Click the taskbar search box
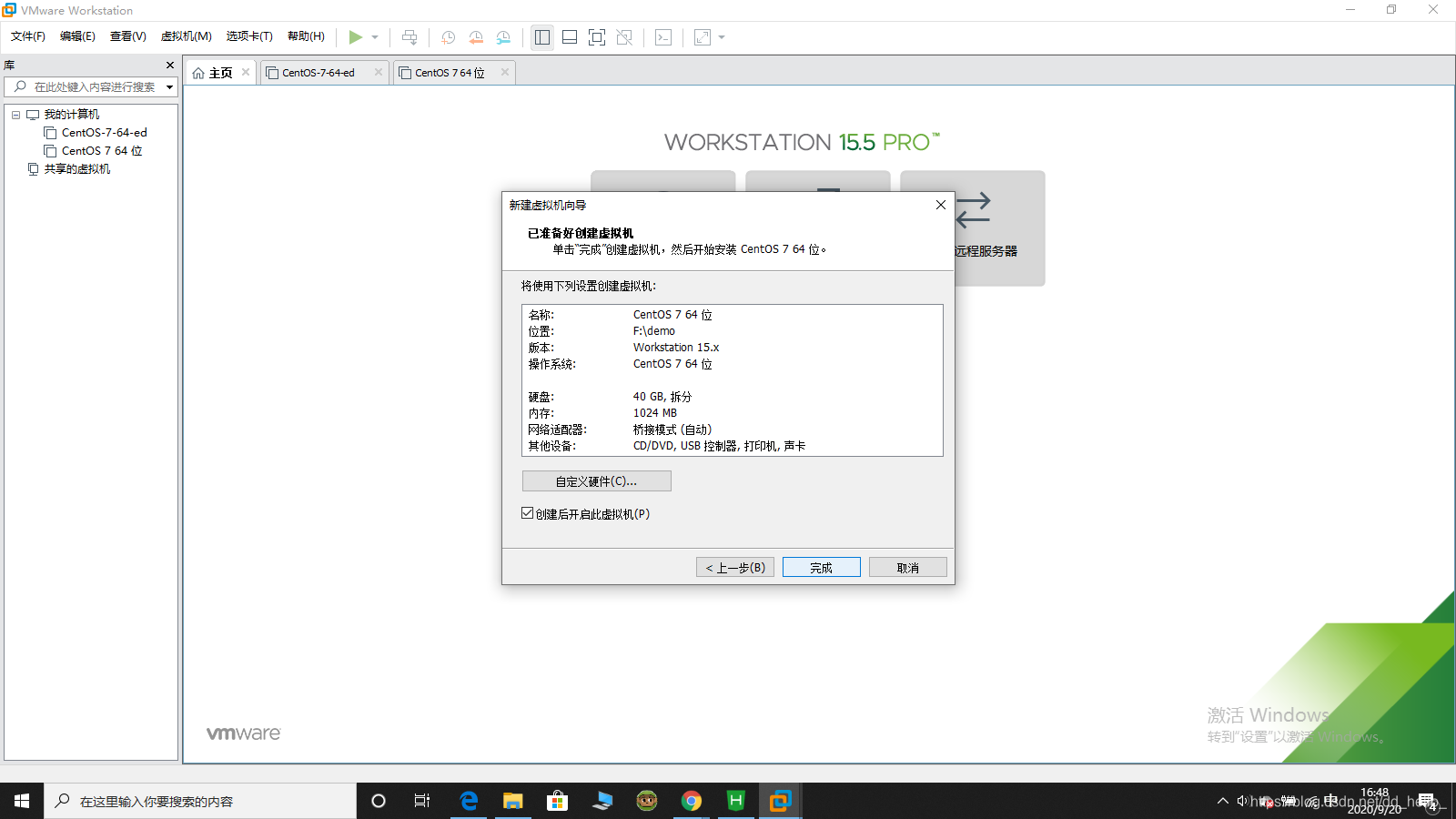Viewport: 1456px width, 819px height. click(x=200, y=801)
